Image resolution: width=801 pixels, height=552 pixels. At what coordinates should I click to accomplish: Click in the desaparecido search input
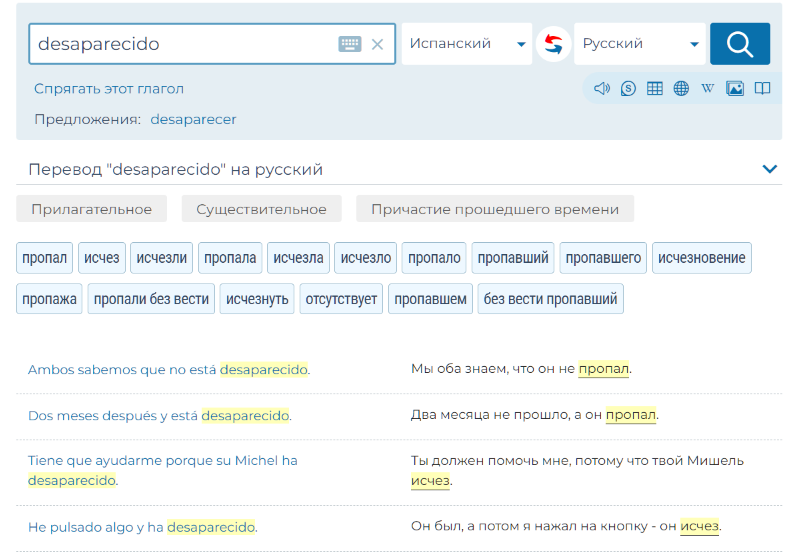coord(180,44)
